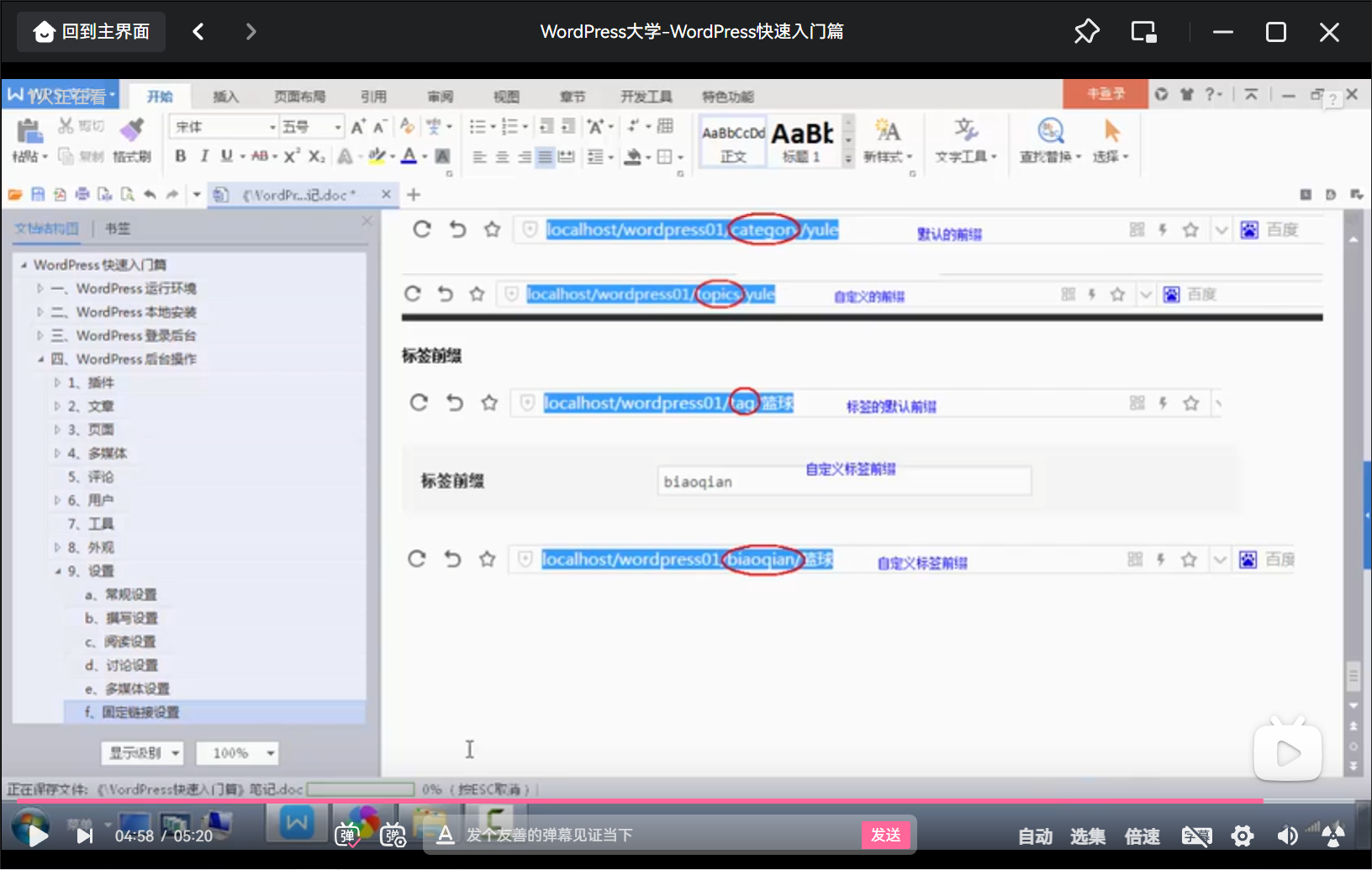
Task: Open the 显示级别 dropdown
Action: (x=142, y=753)
